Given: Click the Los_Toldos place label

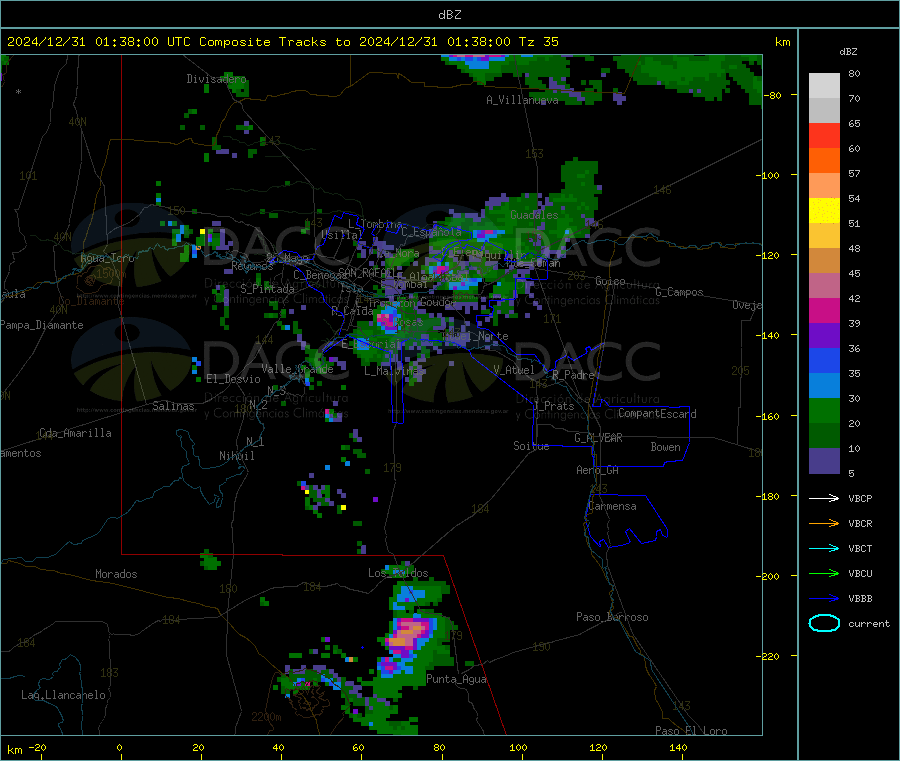Looking at the screenshot, I should [x=398, y=573].
